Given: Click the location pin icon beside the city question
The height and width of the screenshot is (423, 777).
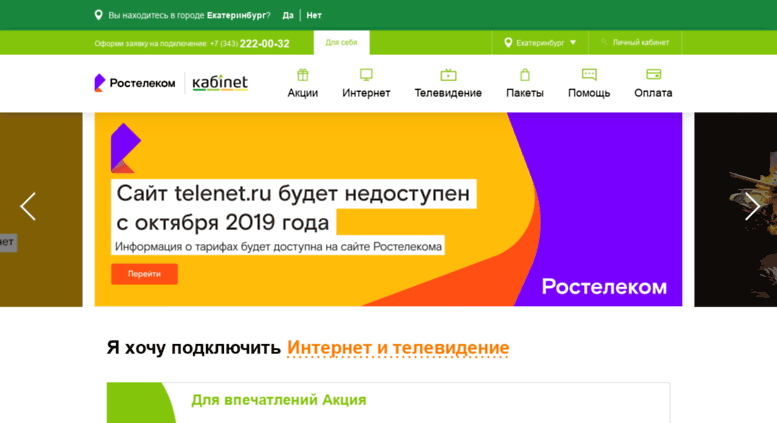Looking at the screenshot, I should 99,15.
